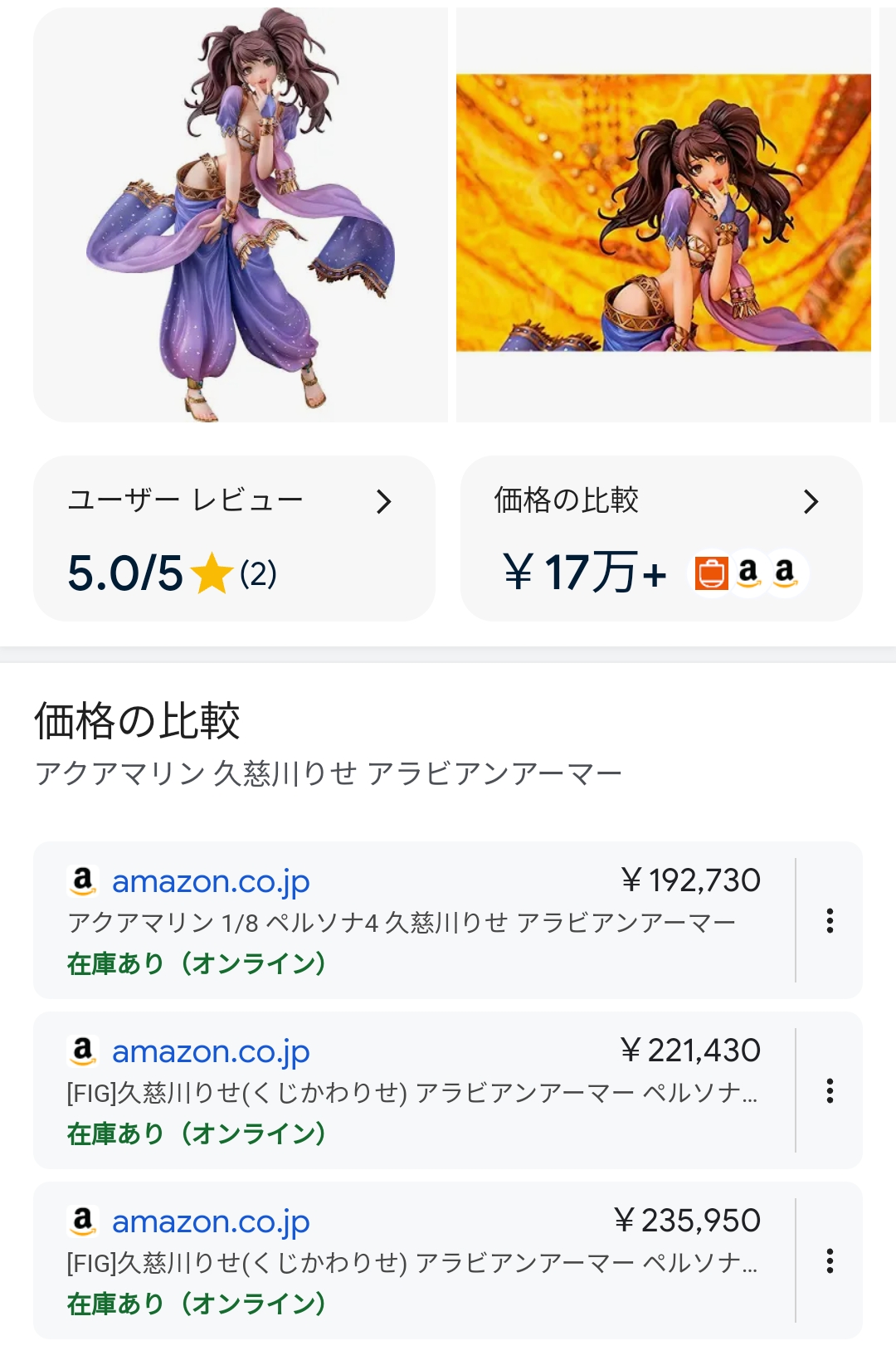Tap the ¥17万+ price summary
The height and width of the screenshot is (1365, 896).
(x=585, y=573)
